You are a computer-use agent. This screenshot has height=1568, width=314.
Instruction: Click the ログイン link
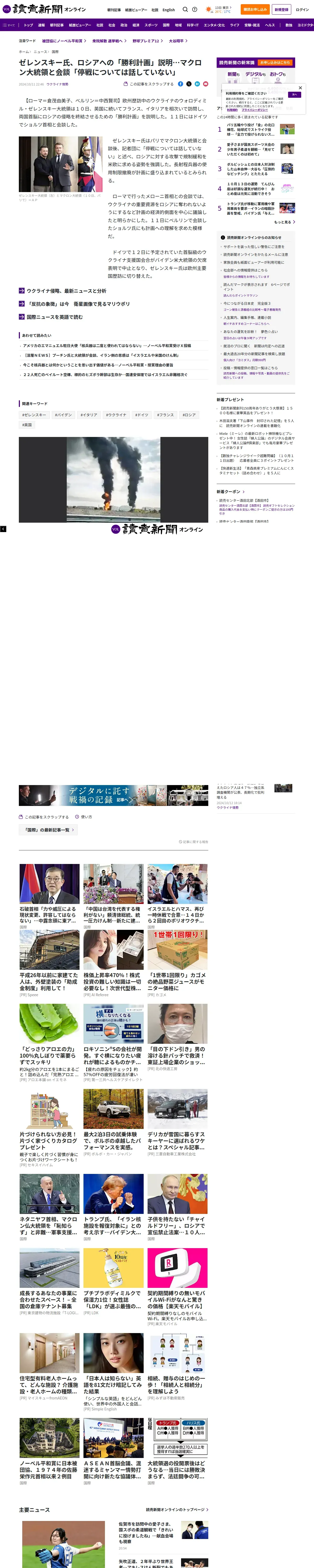pos(302,10)
